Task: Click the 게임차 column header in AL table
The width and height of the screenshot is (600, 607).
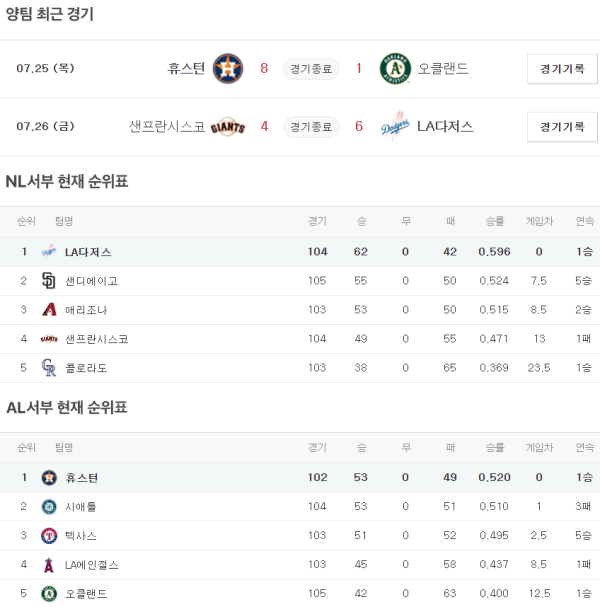Action: [x=539, y=447]
